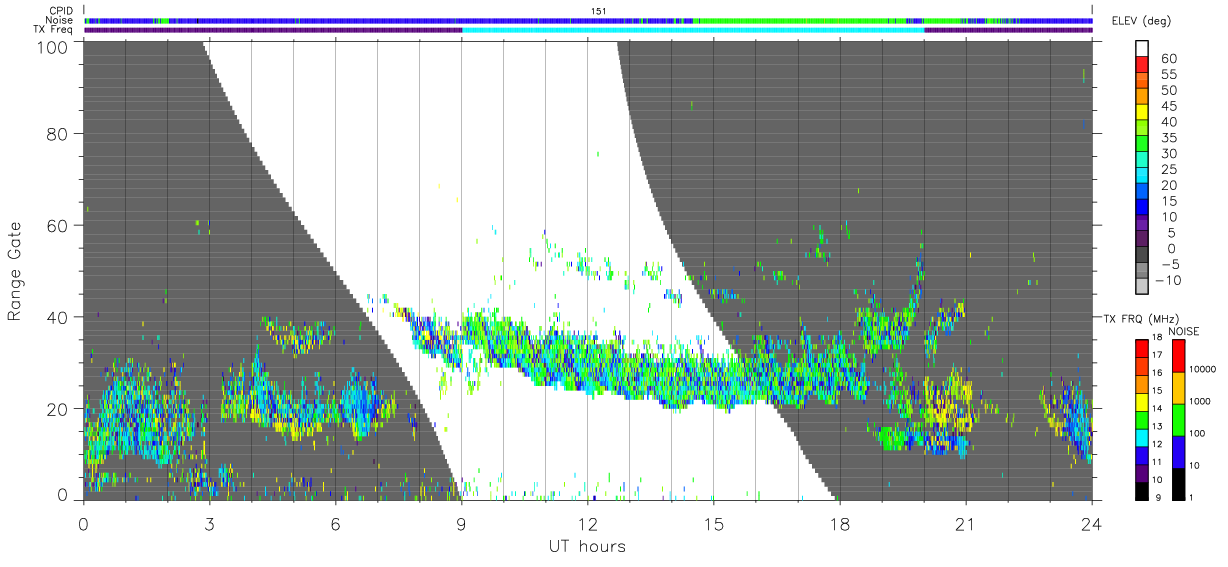Click the x-axis tick label '3'
This screenshot has height=567, width=1228.
(209, 524)
